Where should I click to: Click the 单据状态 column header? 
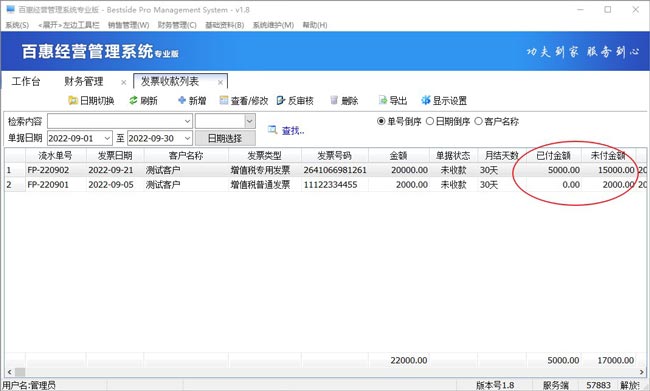[453, 155]
